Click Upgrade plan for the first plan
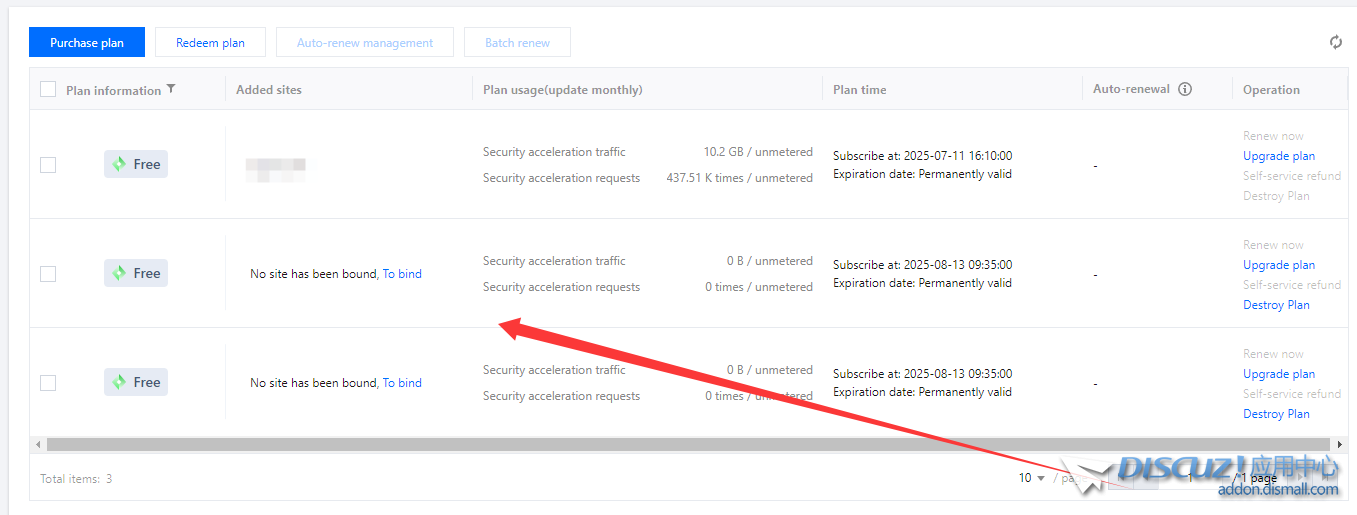Viewport: 1357px width, 515px height. (x=1278, y=156)
